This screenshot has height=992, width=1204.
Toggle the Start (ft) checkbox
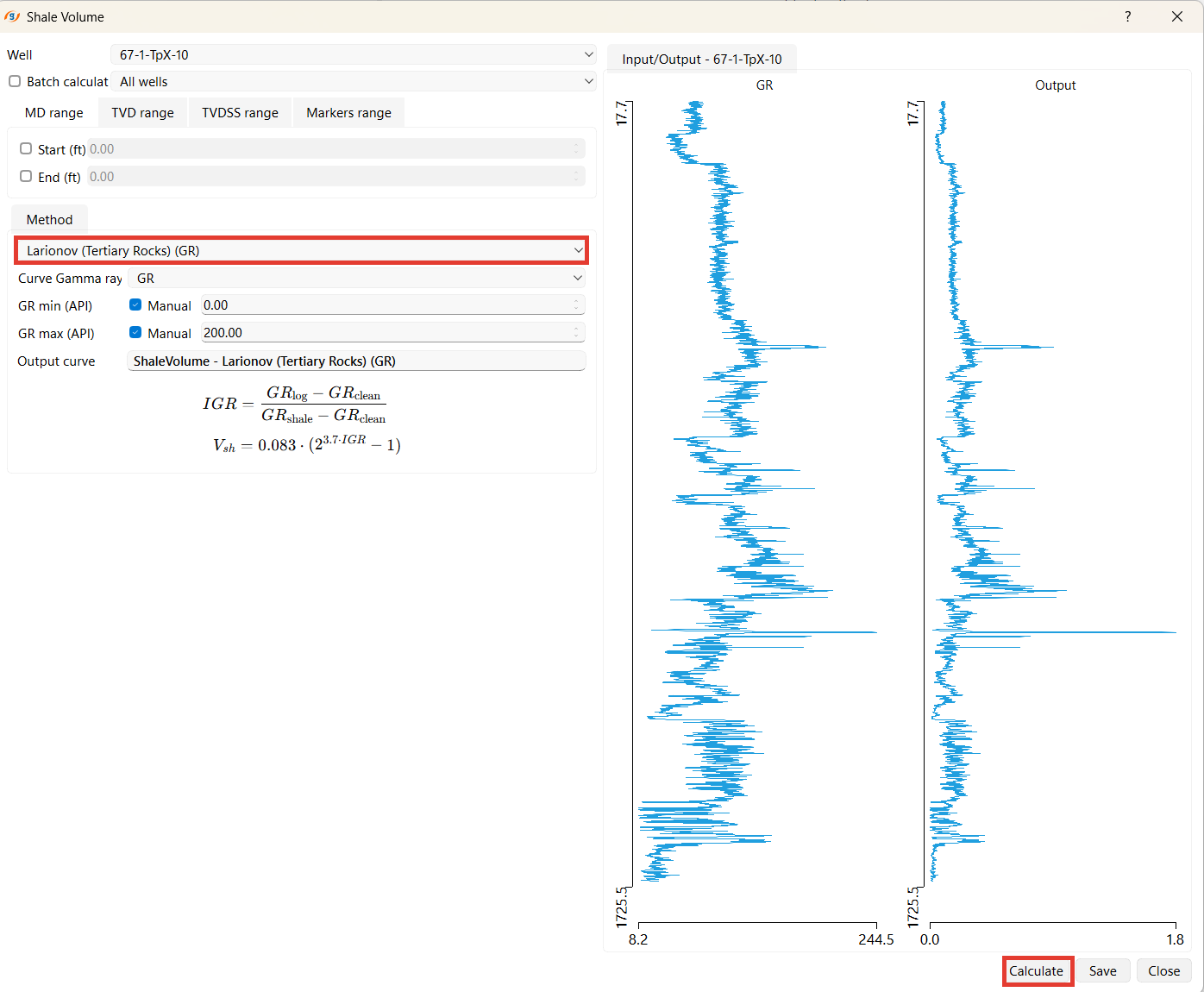(26, 148)
